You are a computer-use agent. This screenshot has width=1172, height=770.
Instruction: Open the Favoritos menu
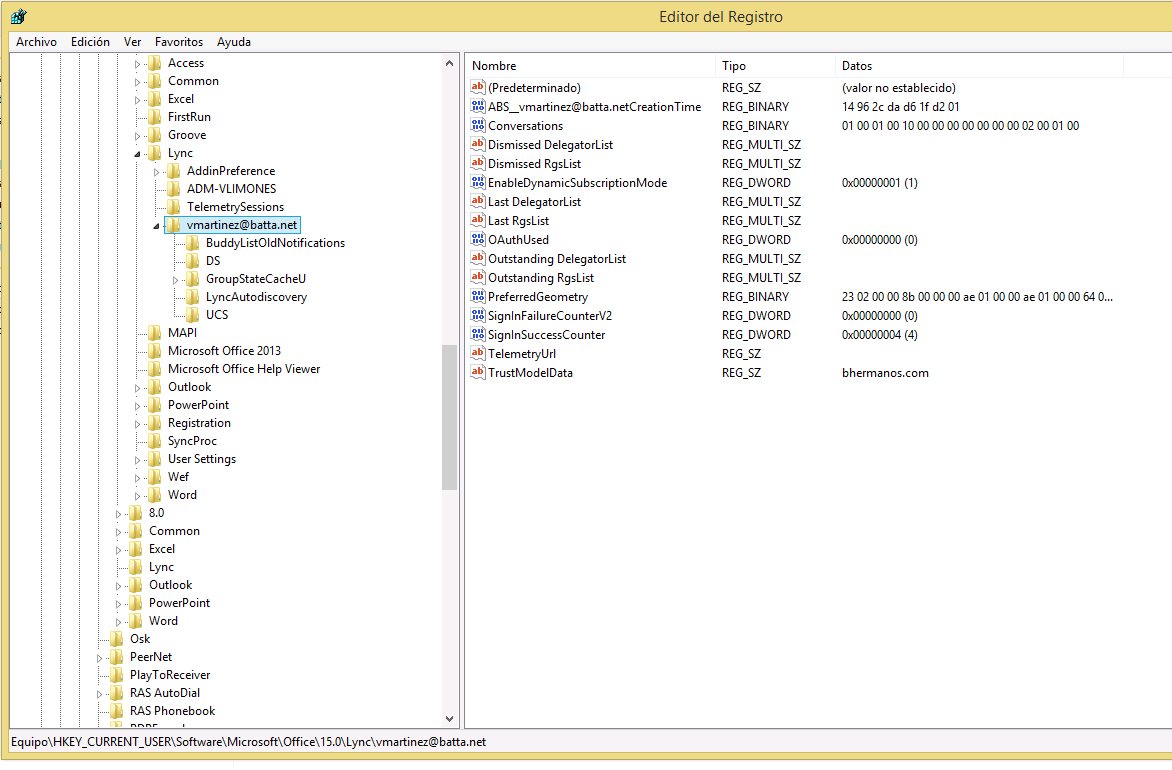[179, 42]
